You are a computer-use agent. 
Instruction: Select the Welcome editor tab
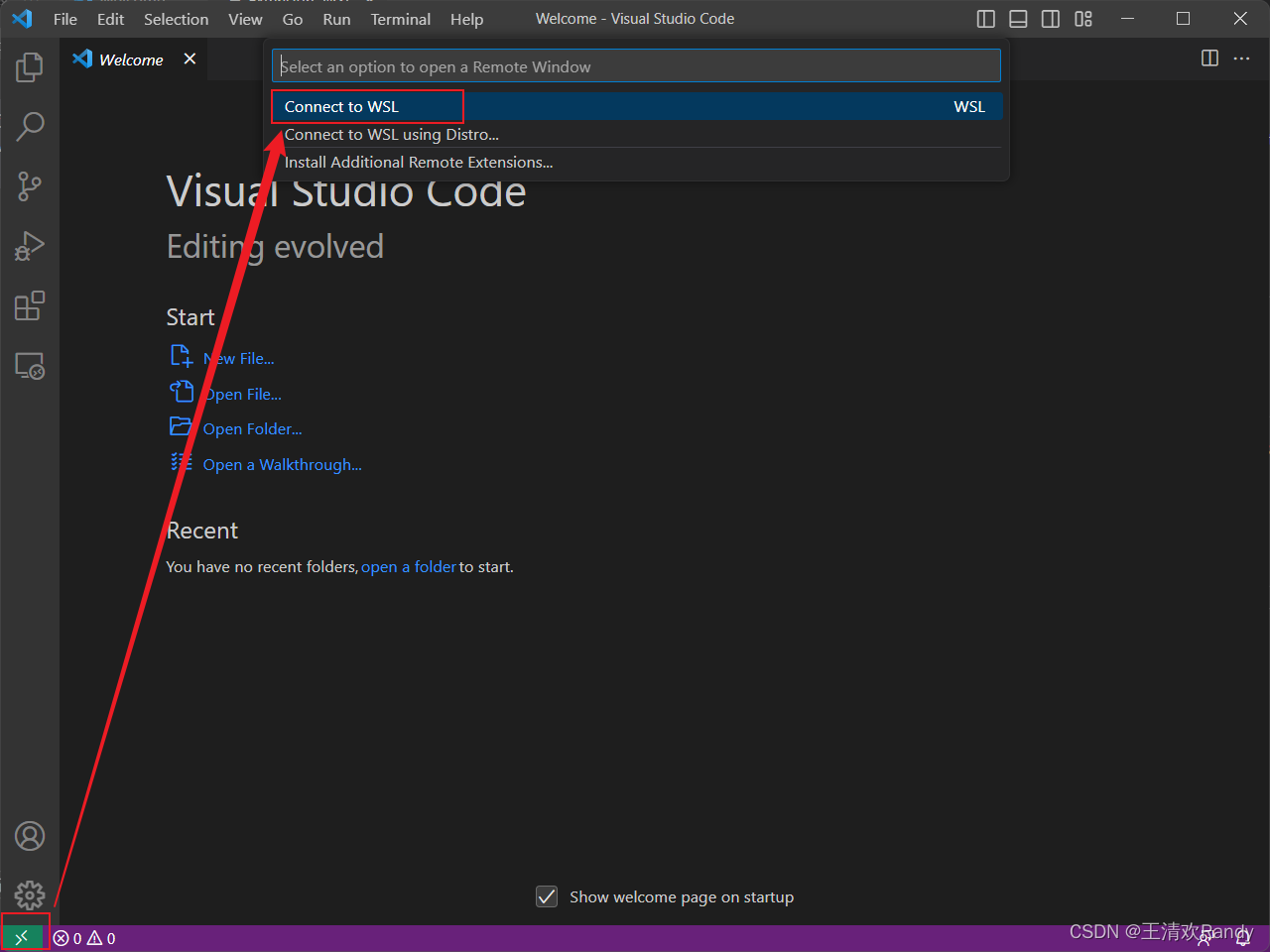click(x=135, y=59)
